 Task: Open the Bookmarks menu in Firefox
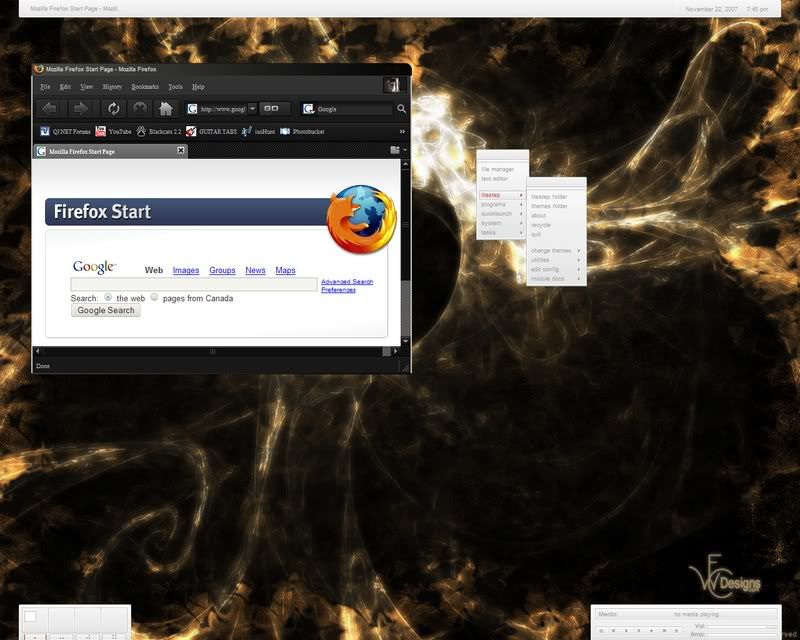point(145,87)
